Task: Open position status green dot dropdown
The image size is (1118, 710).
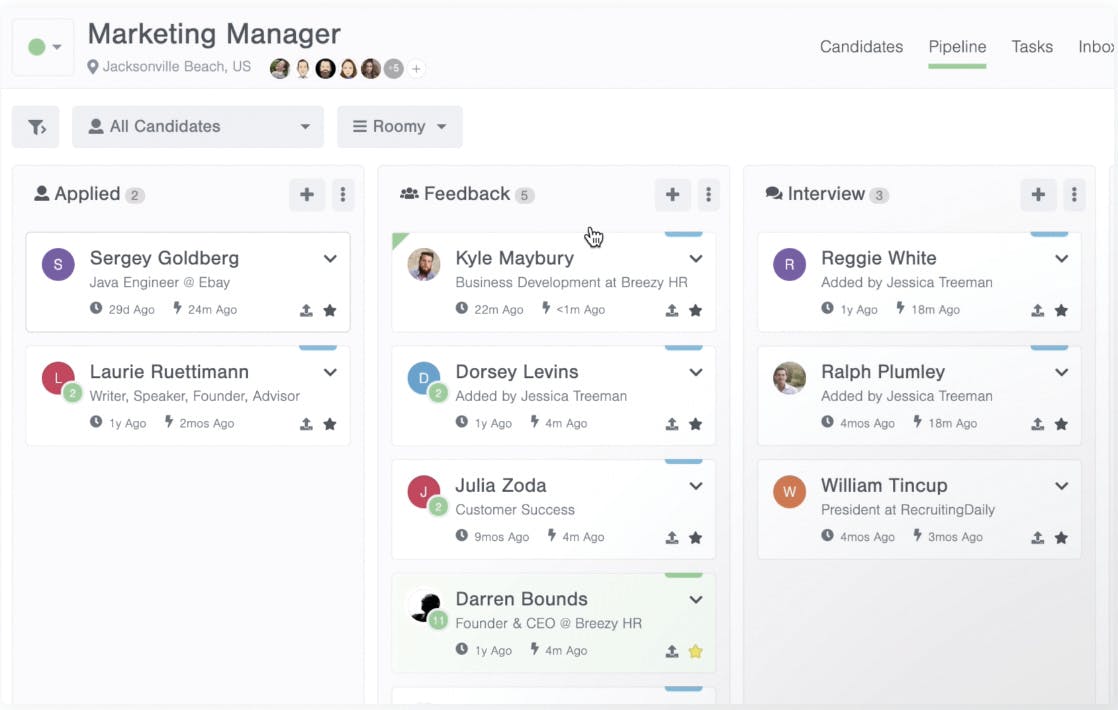Action: (43, 47)
